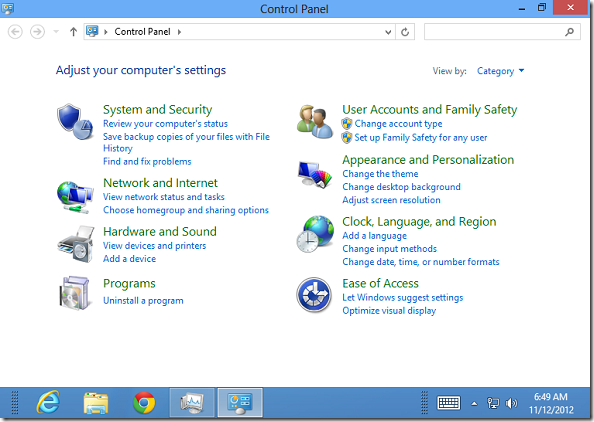Select the Add a language link
Viewport: 594px width, 422px height.
pyautogui.click(x=374, y=236)
